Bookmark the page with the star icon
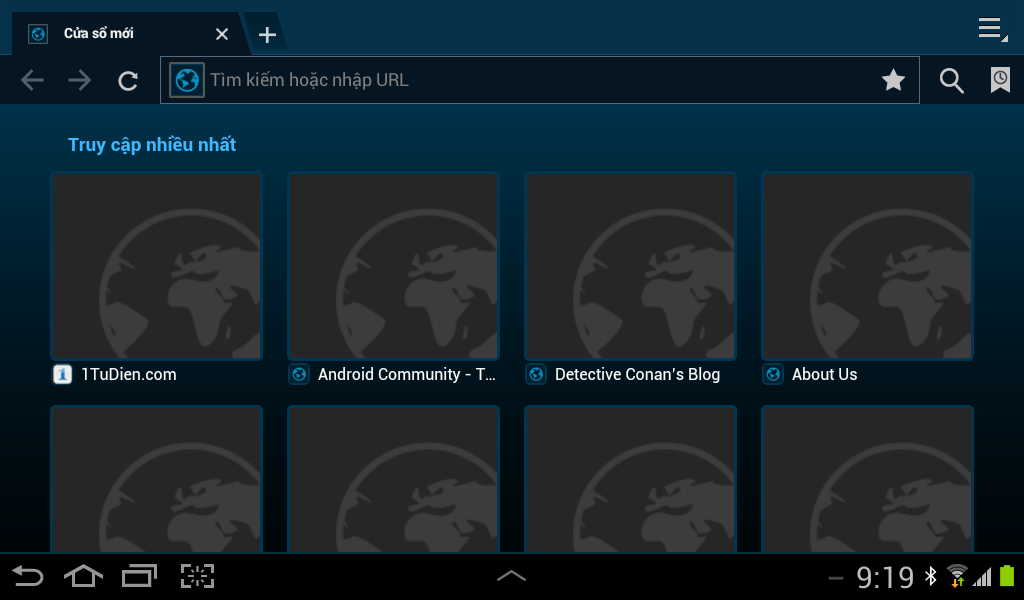This screenshot has width=1024, height=600. 893,80
